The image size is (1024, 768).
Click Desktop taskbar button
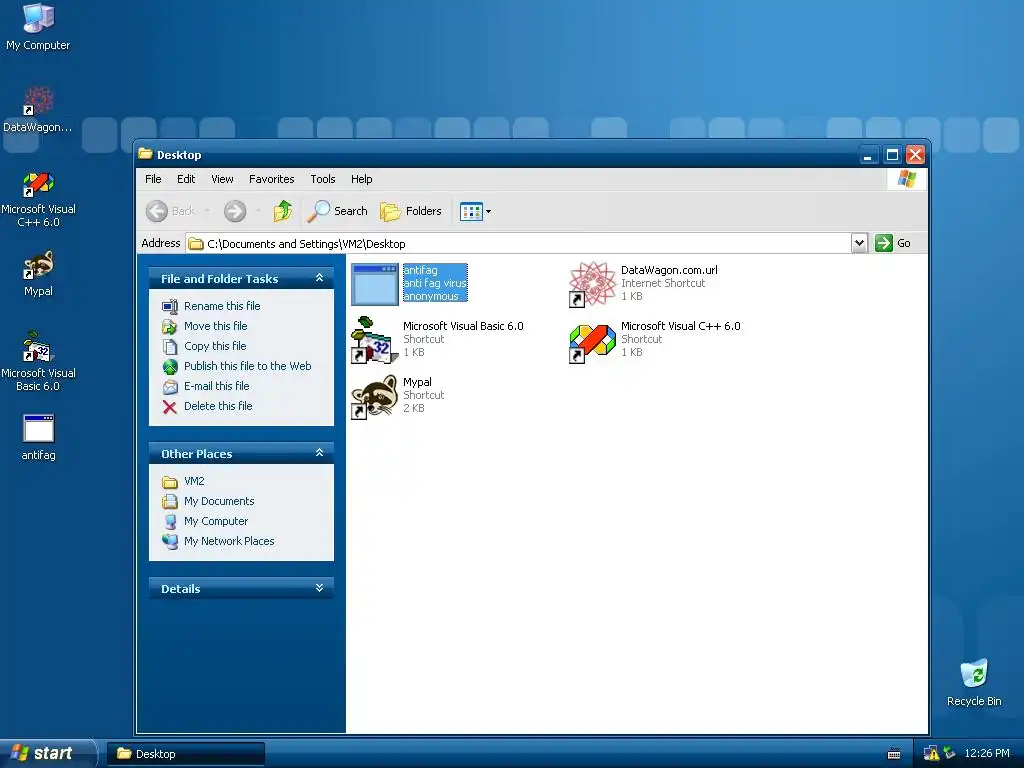pyautogui.click(x=185, y=754)
